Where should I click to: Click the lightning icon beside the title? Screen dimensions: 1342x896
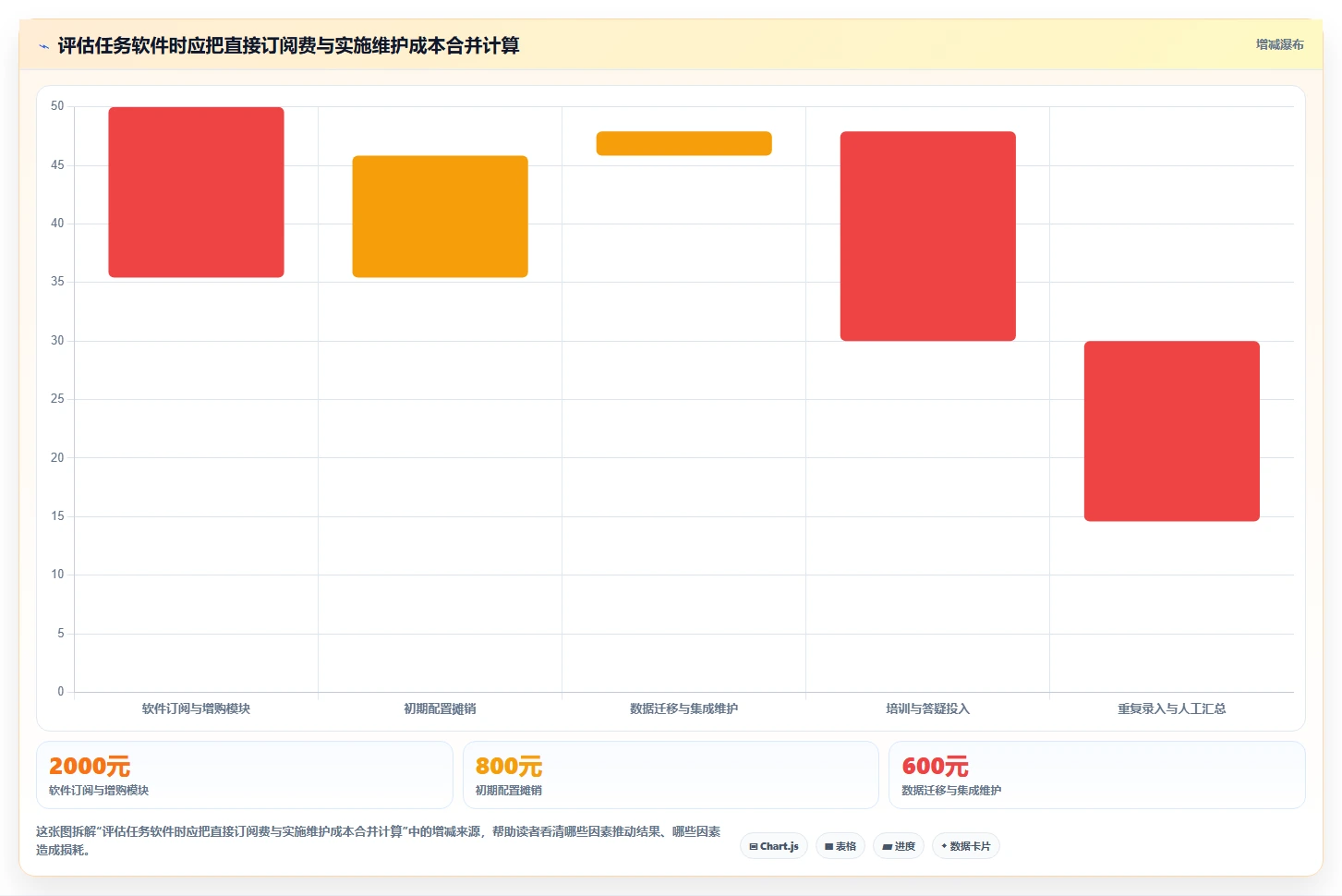click(43, 46)
